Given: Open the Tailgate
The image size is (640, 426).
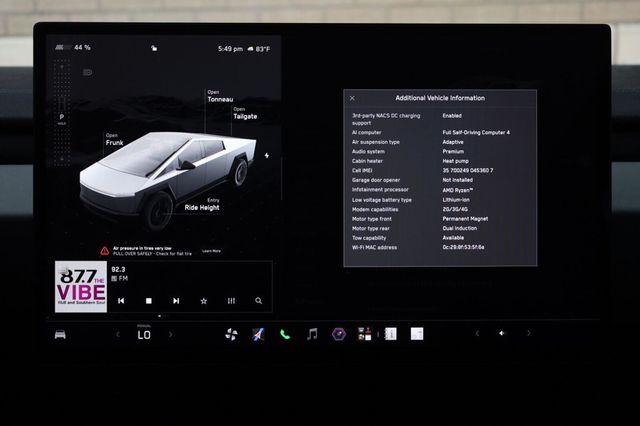Looking at the screenshot, I should coord(245,113).
